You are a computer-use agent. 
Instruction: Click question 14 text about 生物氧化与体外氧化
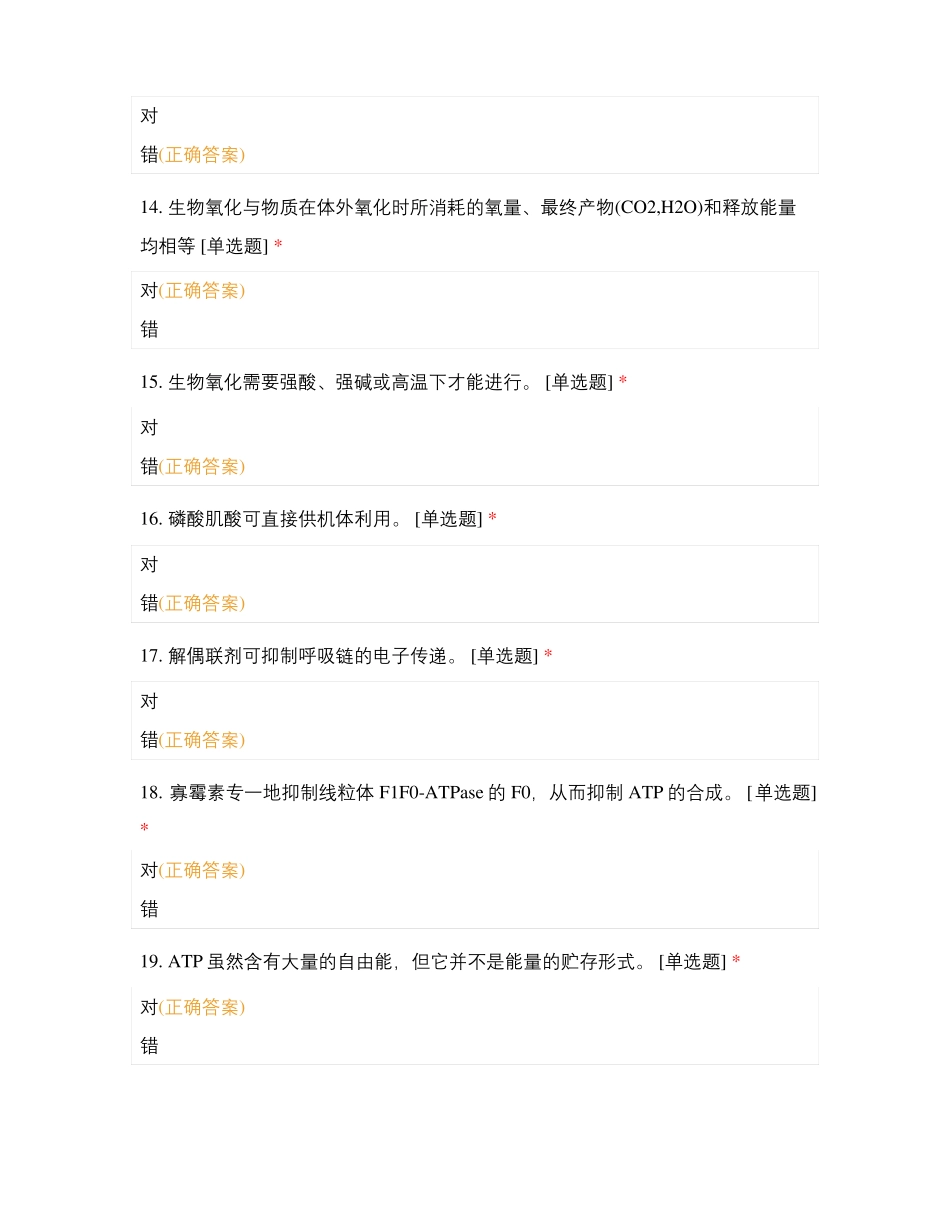tap(468, 208)
